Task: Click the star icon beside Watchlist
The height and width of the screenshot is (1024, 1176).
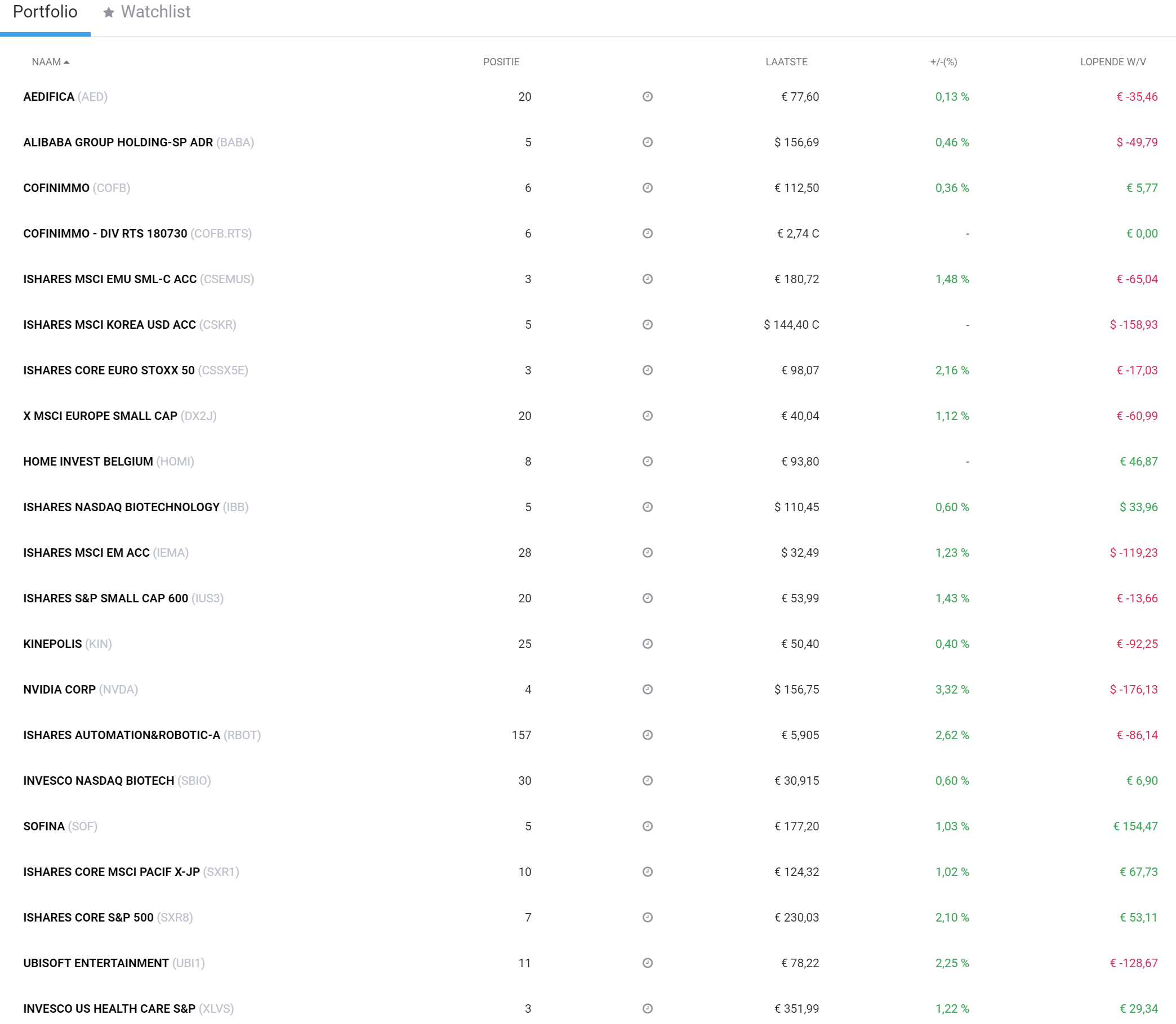Action: click(109, 12)
